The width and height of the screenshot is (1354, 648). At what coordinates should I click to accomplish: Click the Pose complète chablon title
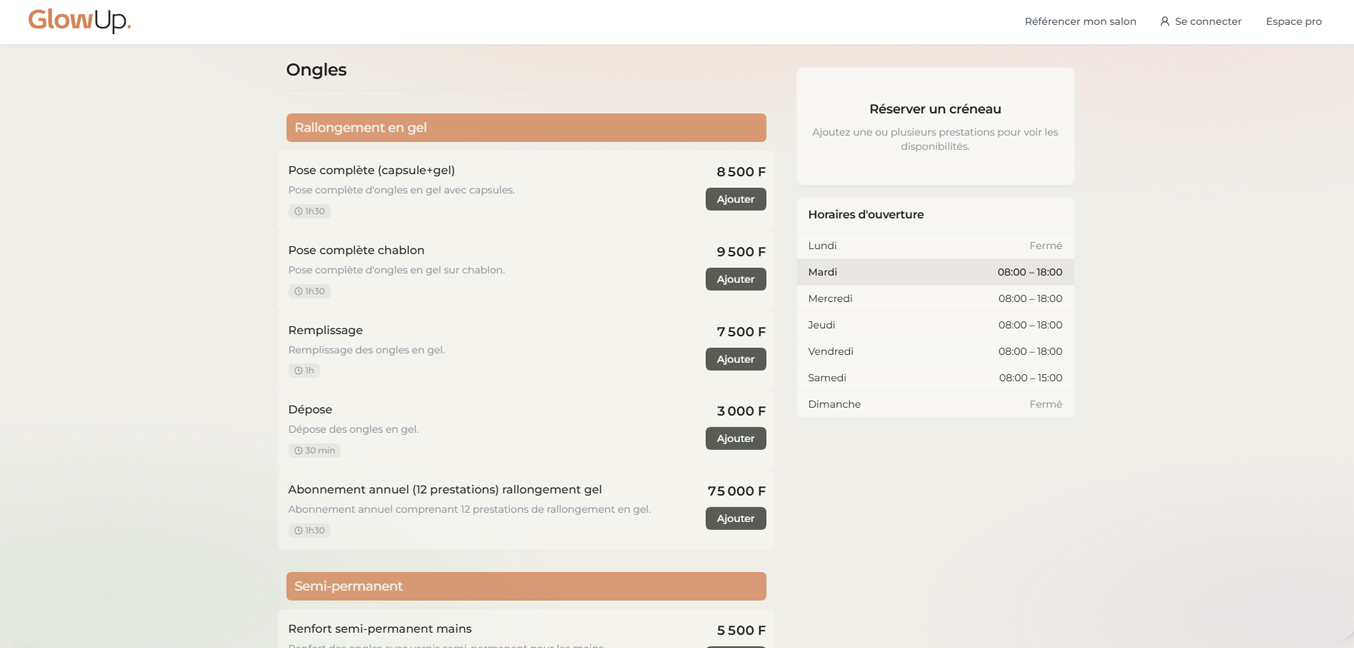356,250
